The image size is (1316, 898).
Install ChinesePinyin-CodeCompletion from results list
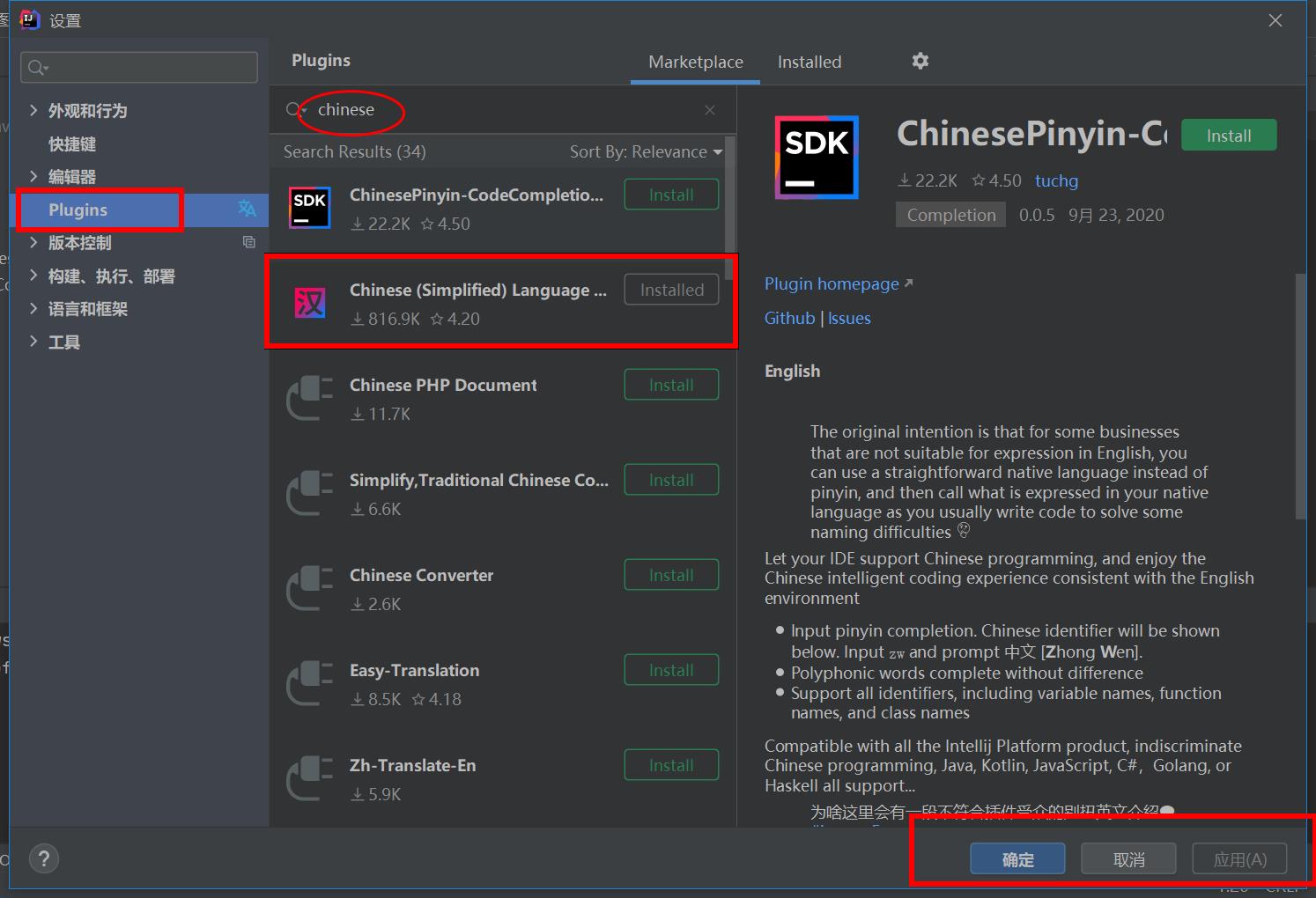coord(671,195)
